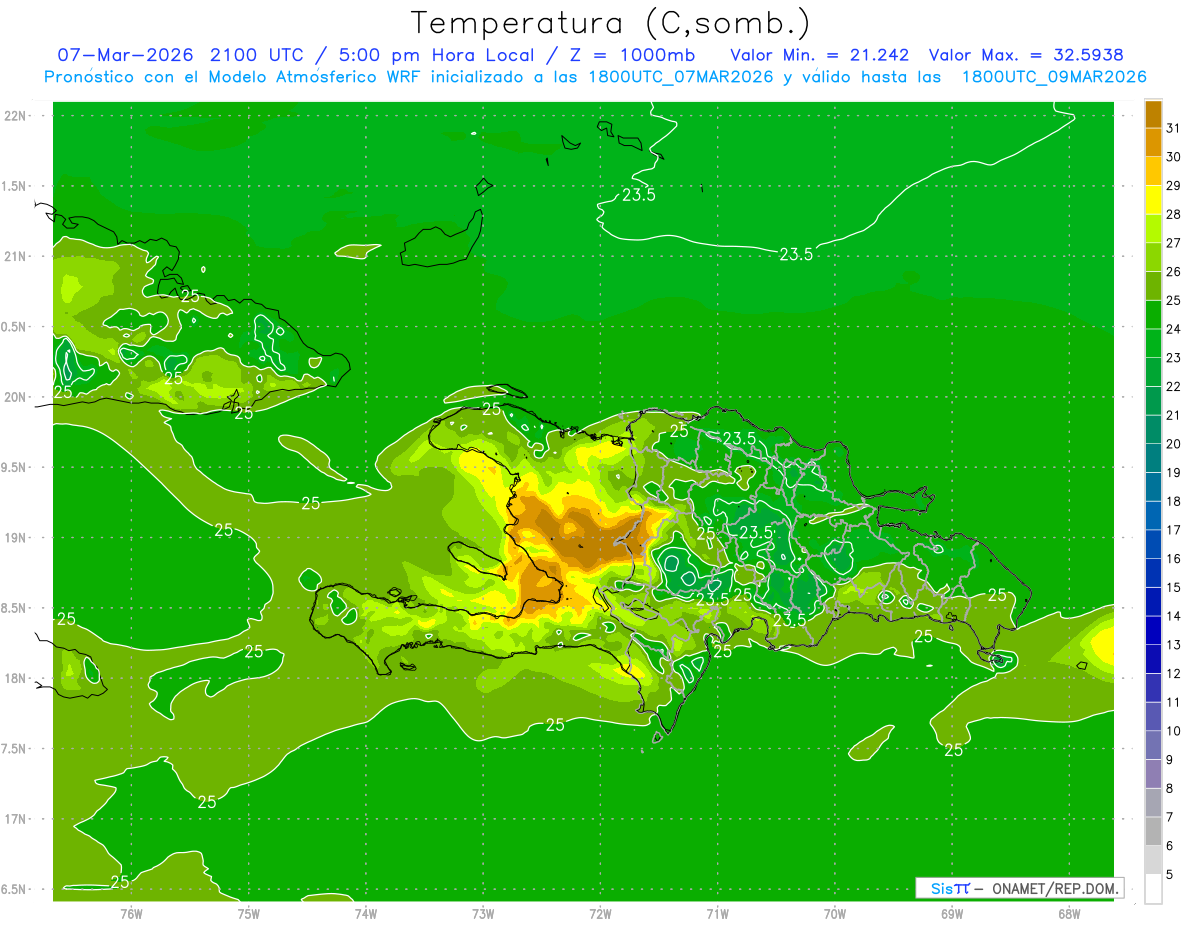Click the legend swatch between 27 and 28
Screen dimensions: 1200x927
1154,228
